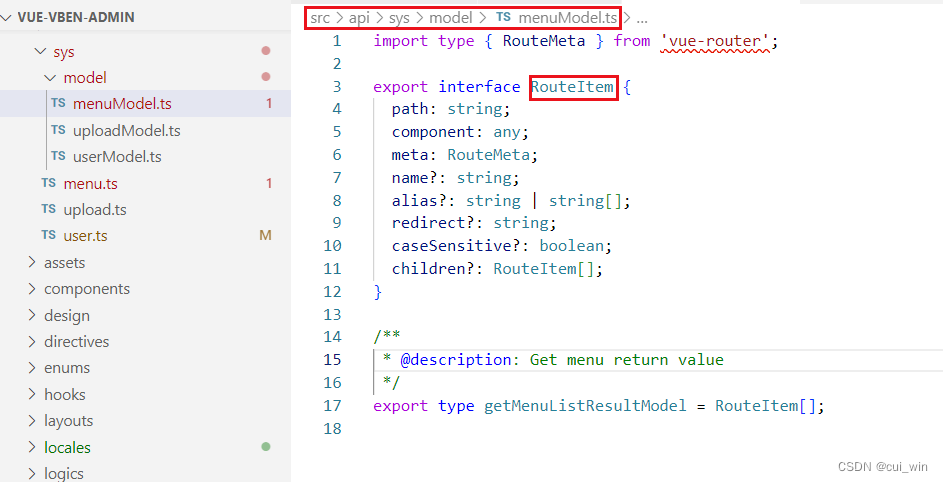Click the TS icon of menu.ts
943x482 pixels.
[x=49, y=183]
